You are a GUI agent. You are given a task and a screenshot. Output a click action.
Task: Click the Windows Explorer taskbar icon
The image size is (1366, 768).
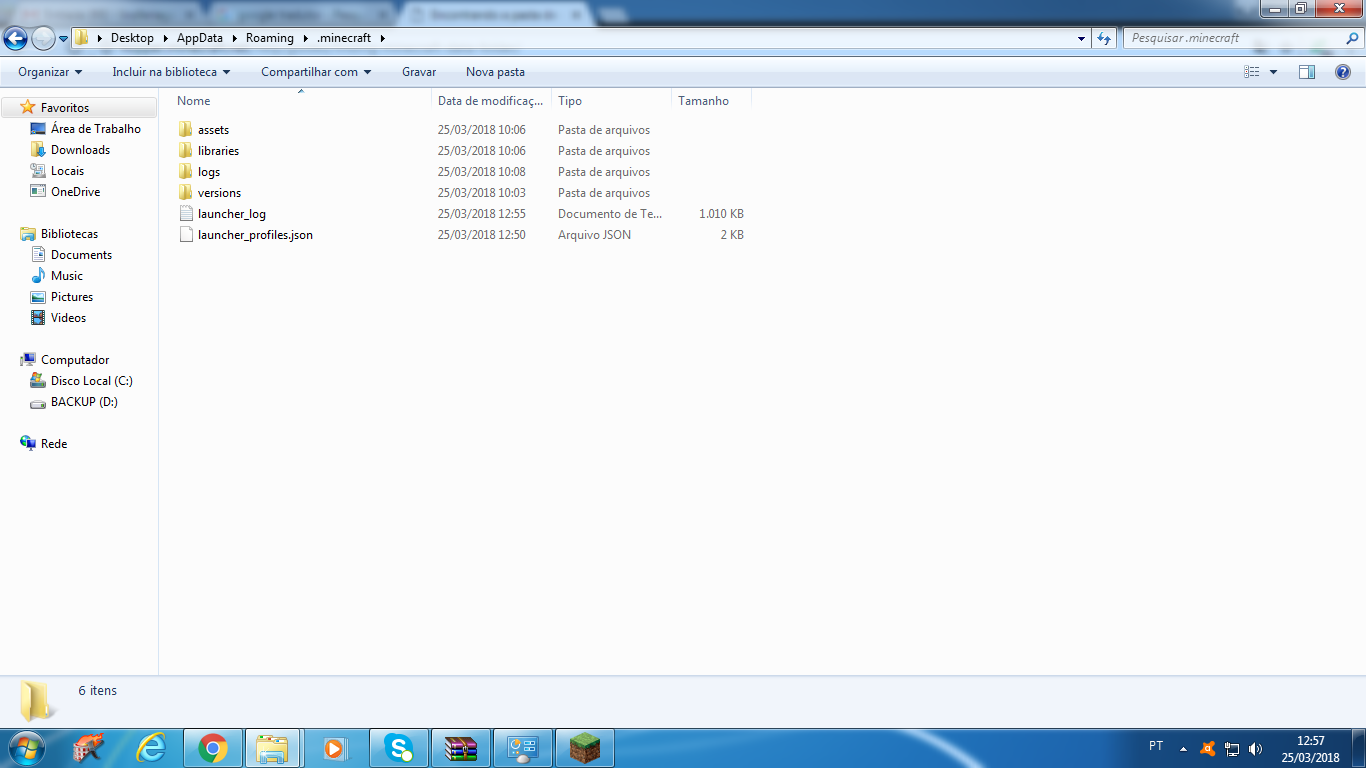(273, 748)
